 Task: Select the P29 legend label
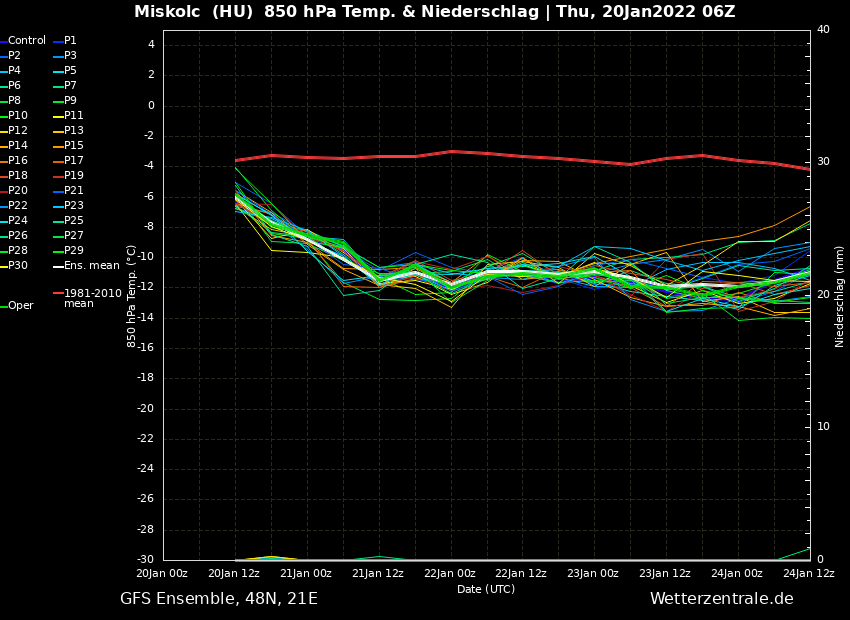coord(74,251)
